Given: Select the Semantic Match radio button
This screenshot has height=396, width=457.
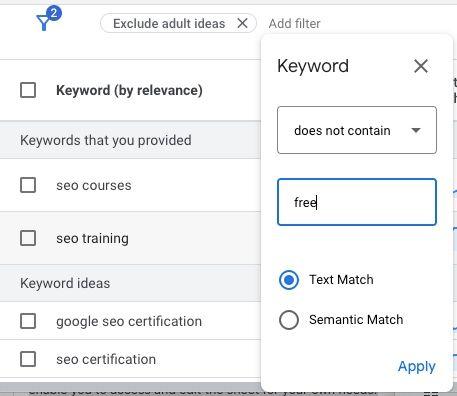Looking at the screenshot, I should click(289, 320).
